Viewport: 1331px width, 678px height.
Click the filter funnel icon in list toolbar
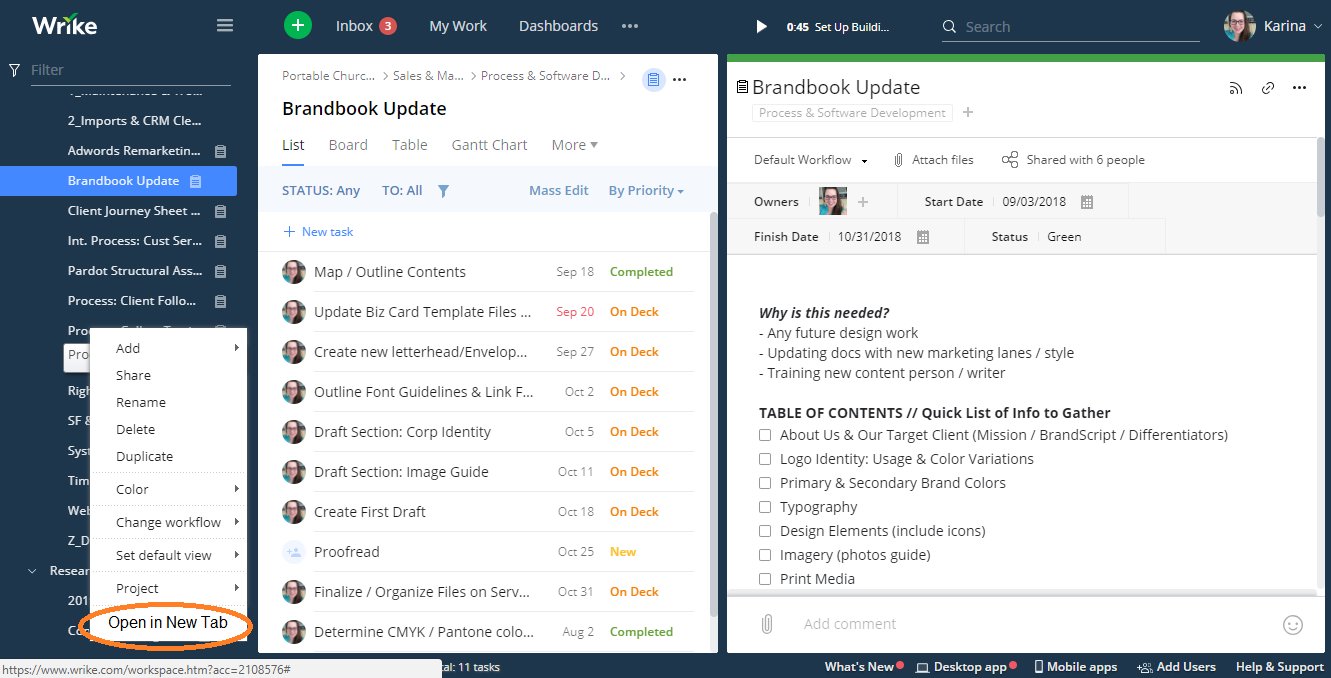(x=444, y=191)
